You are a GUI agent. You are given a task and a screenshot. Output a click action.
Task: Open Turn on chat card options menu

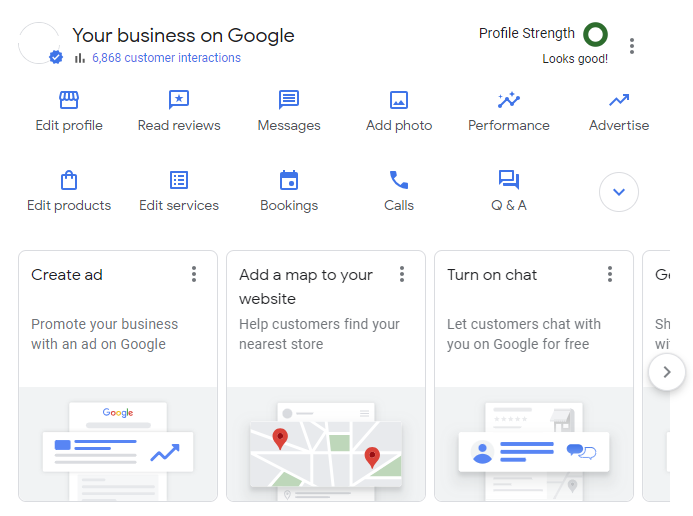pyautogui.click(x=610, y=274)
